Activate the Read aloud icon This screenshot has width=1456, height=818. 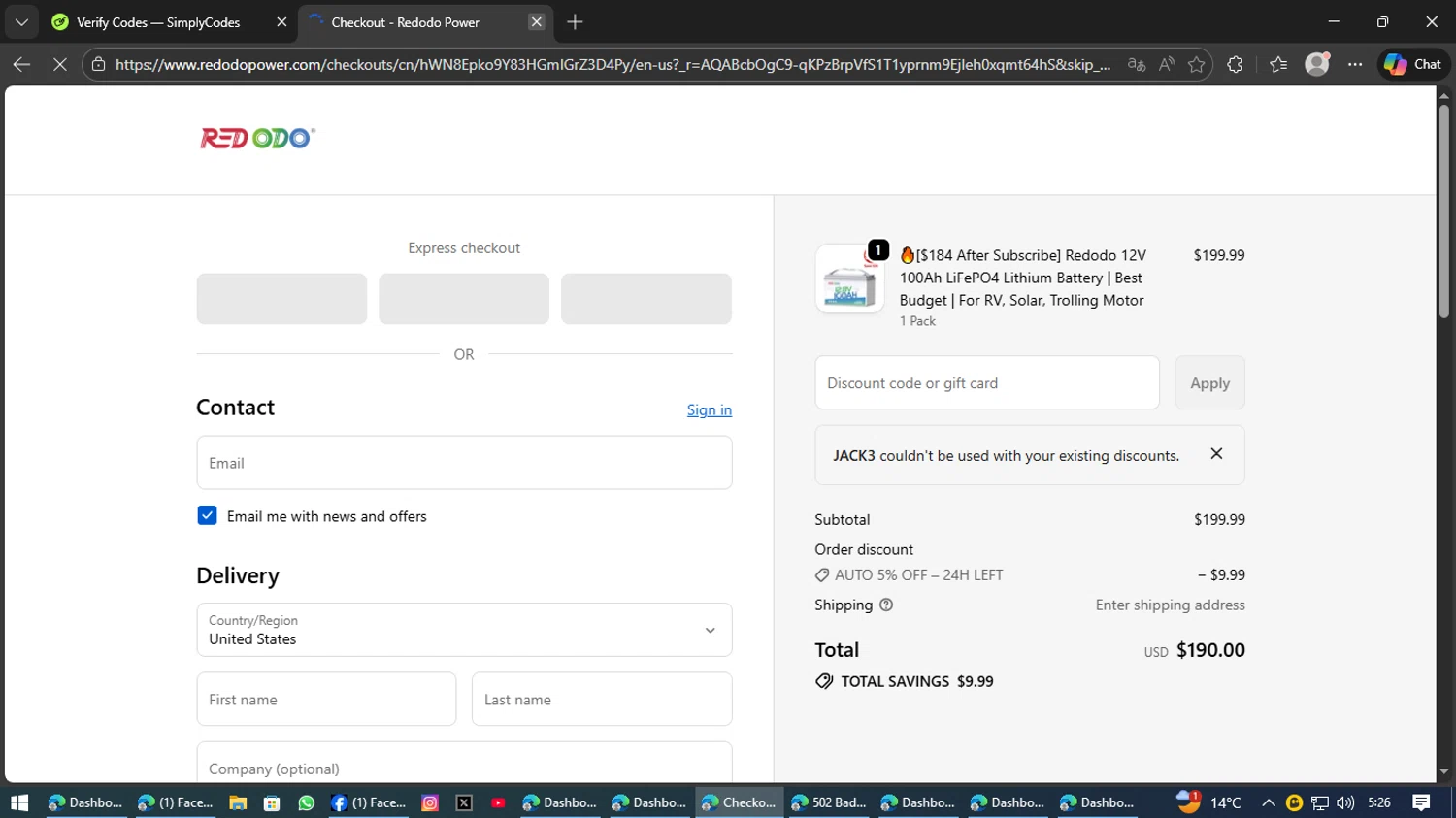(1167, 65)
